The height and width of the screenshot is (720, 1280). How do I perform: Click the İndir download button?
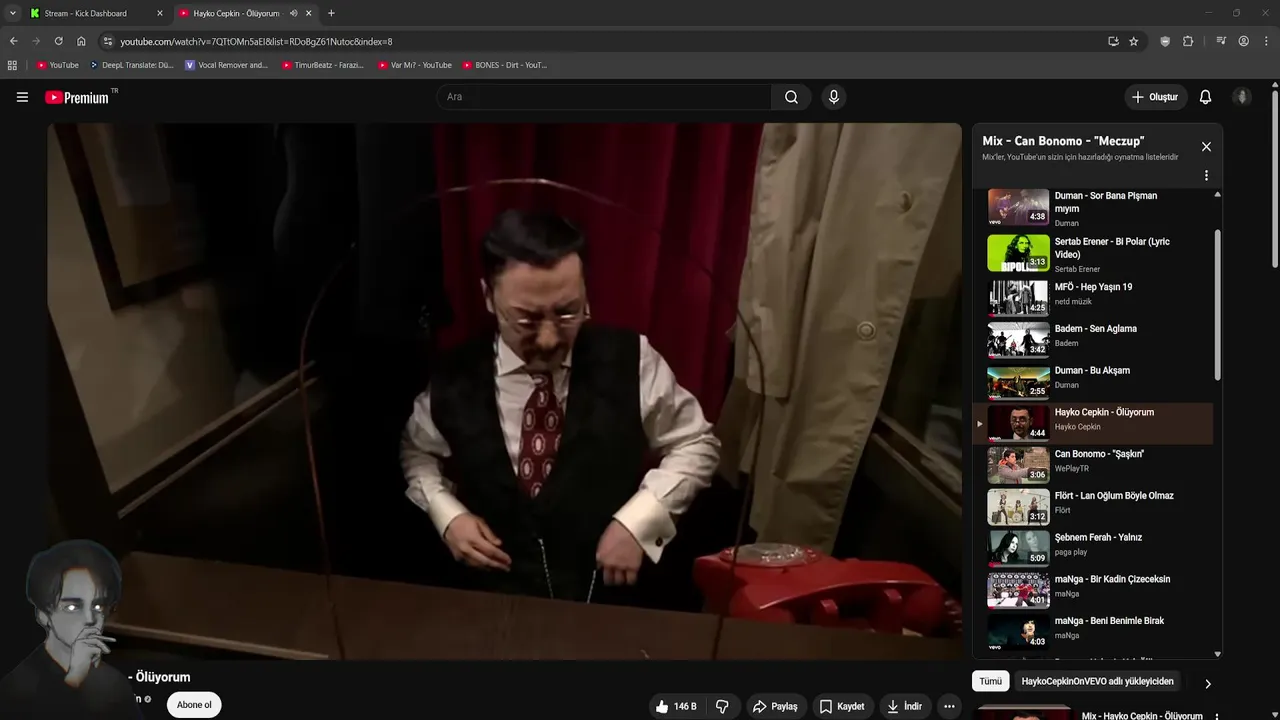[x=904, y=706]
